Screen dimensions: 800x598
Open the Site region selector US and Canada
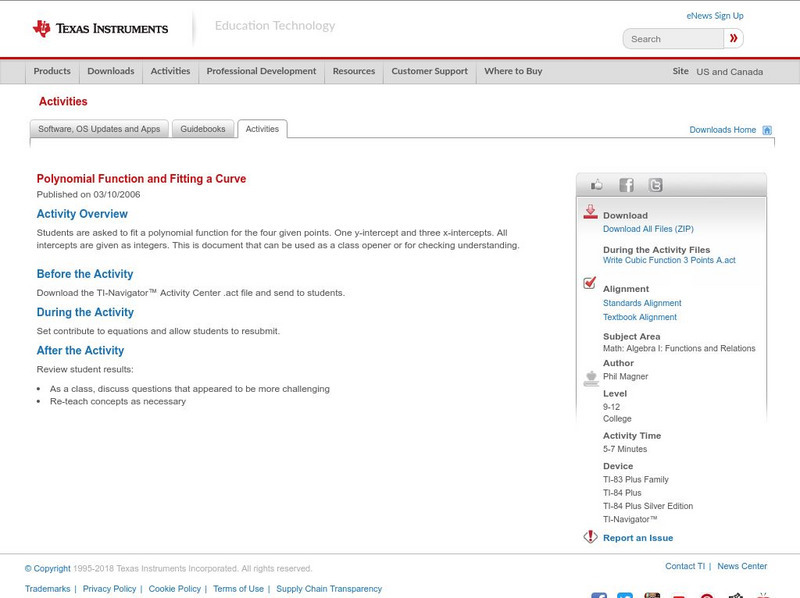[729, 72]
